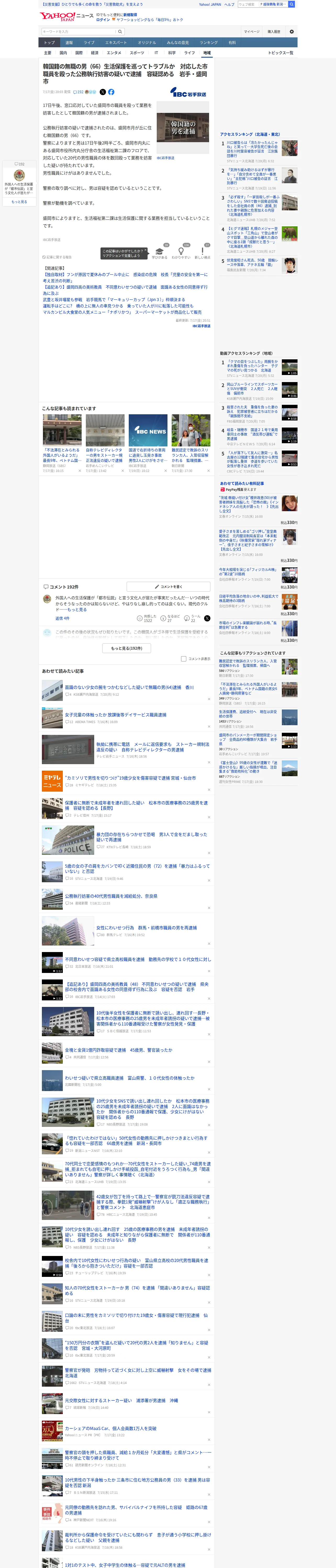Open related link マルカンビル大食堂の人気メニュー
This screenshot has height=1568, width=336.
pyautogui.click(x=122, y=312)
